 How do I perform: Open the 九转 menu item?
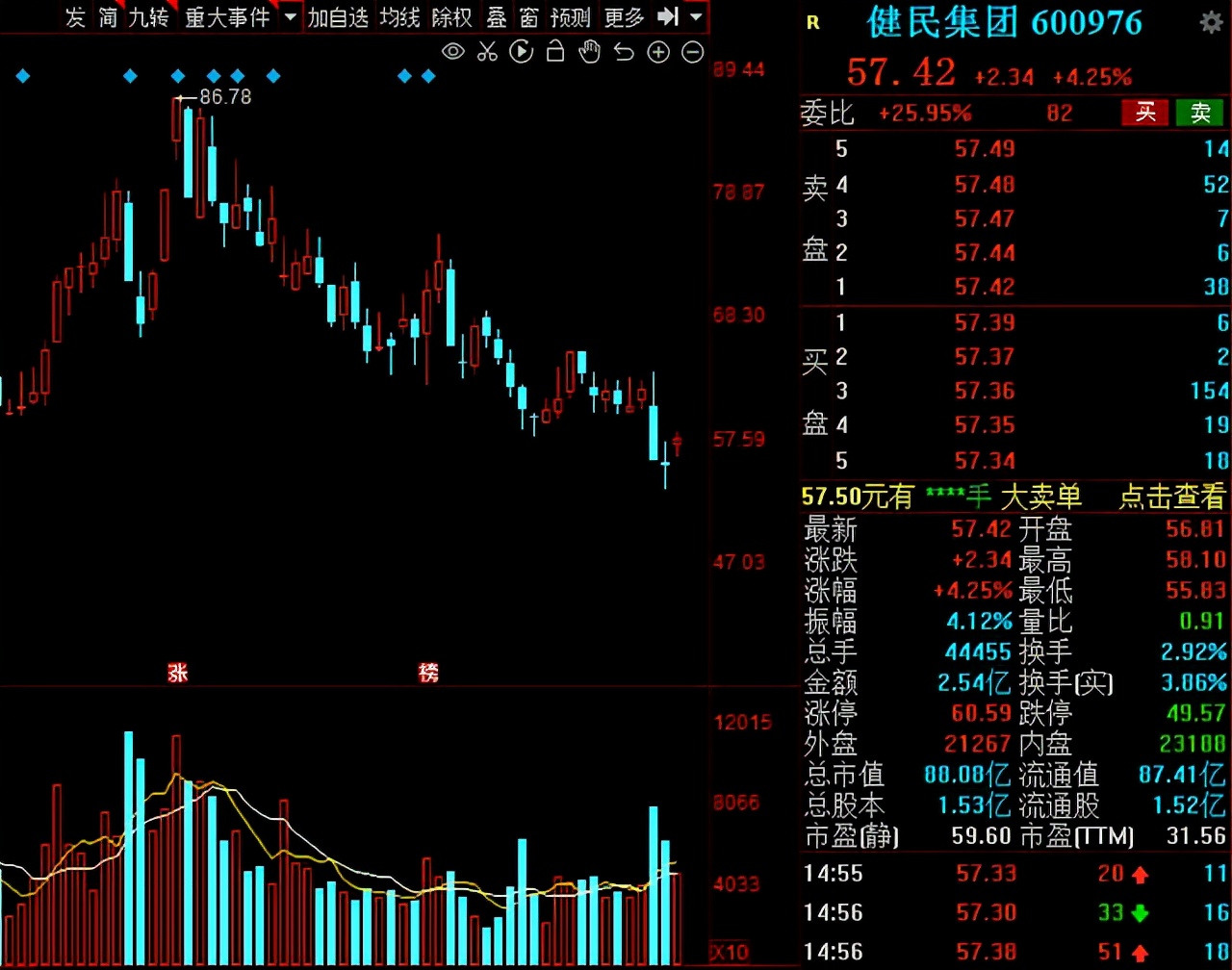tap(147, 16)
